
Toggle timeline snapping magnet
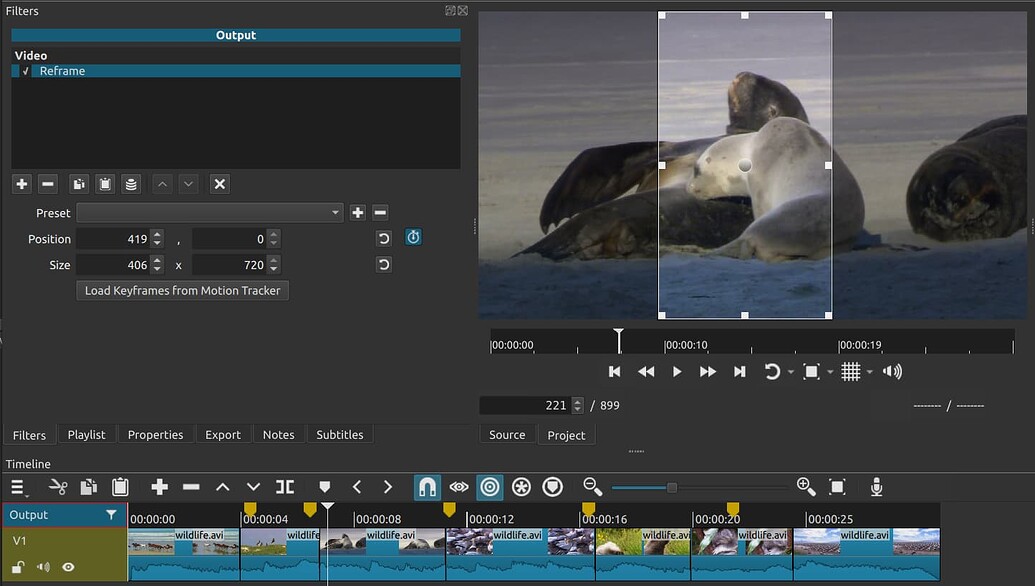click(427, 487)
